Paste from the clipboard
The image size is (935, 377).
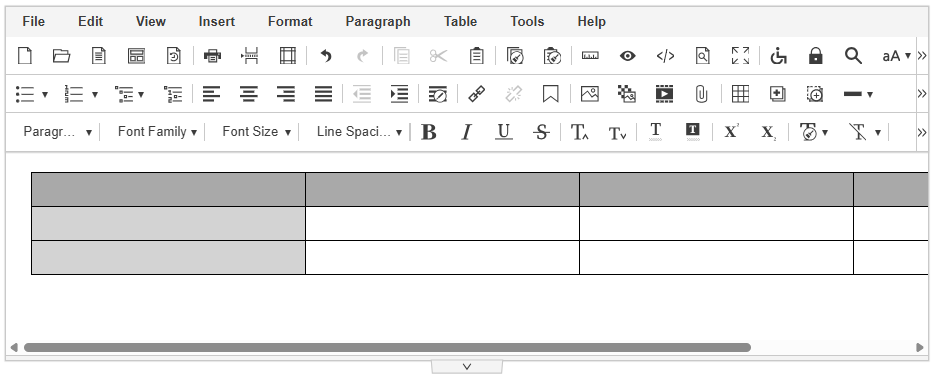476,56
